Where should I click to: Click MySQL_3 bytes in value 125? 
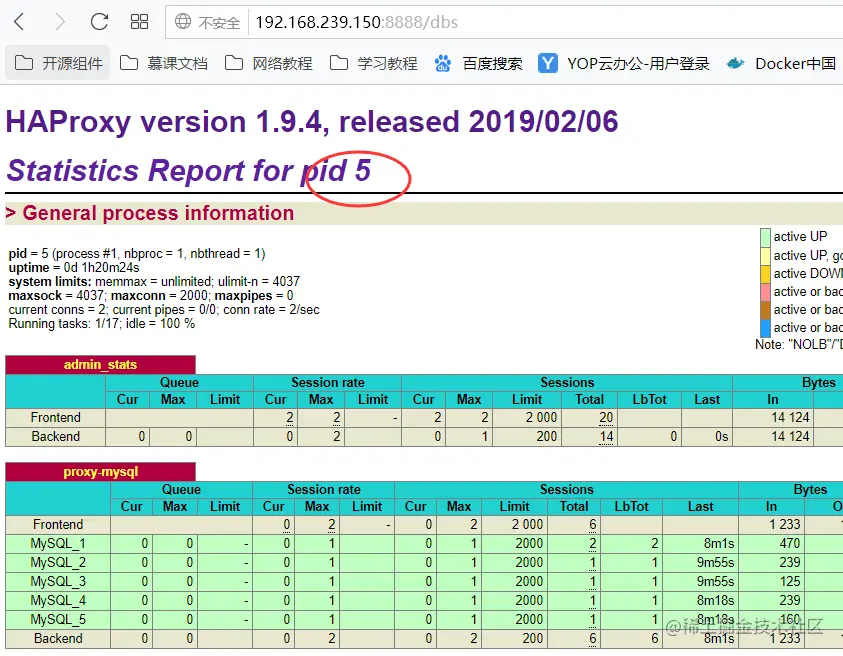pyautogui.click(x=790, y=582)
